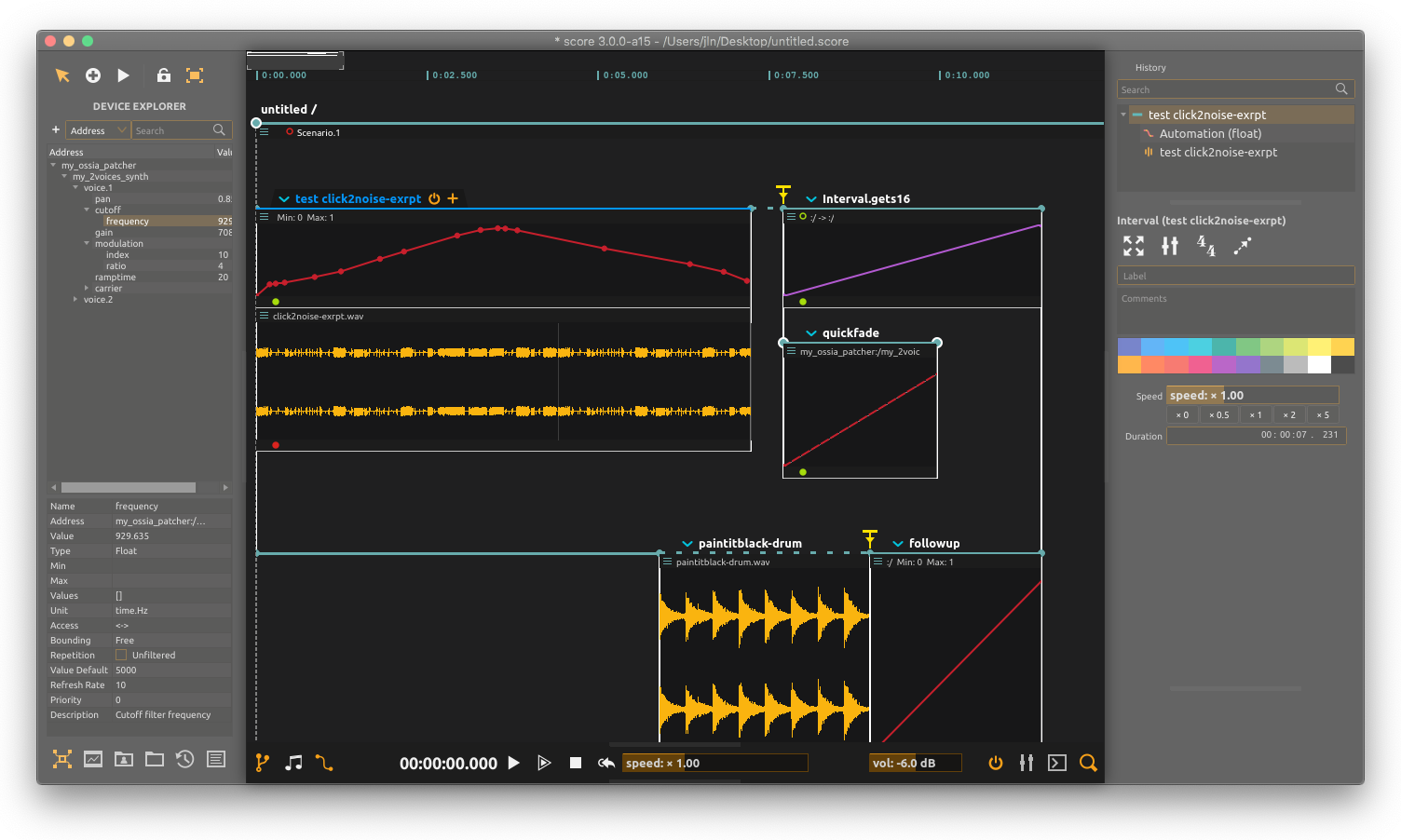Select Automation (float) in the history tree
This screenshot has width=1401, height=840.
click(1210, 133)
